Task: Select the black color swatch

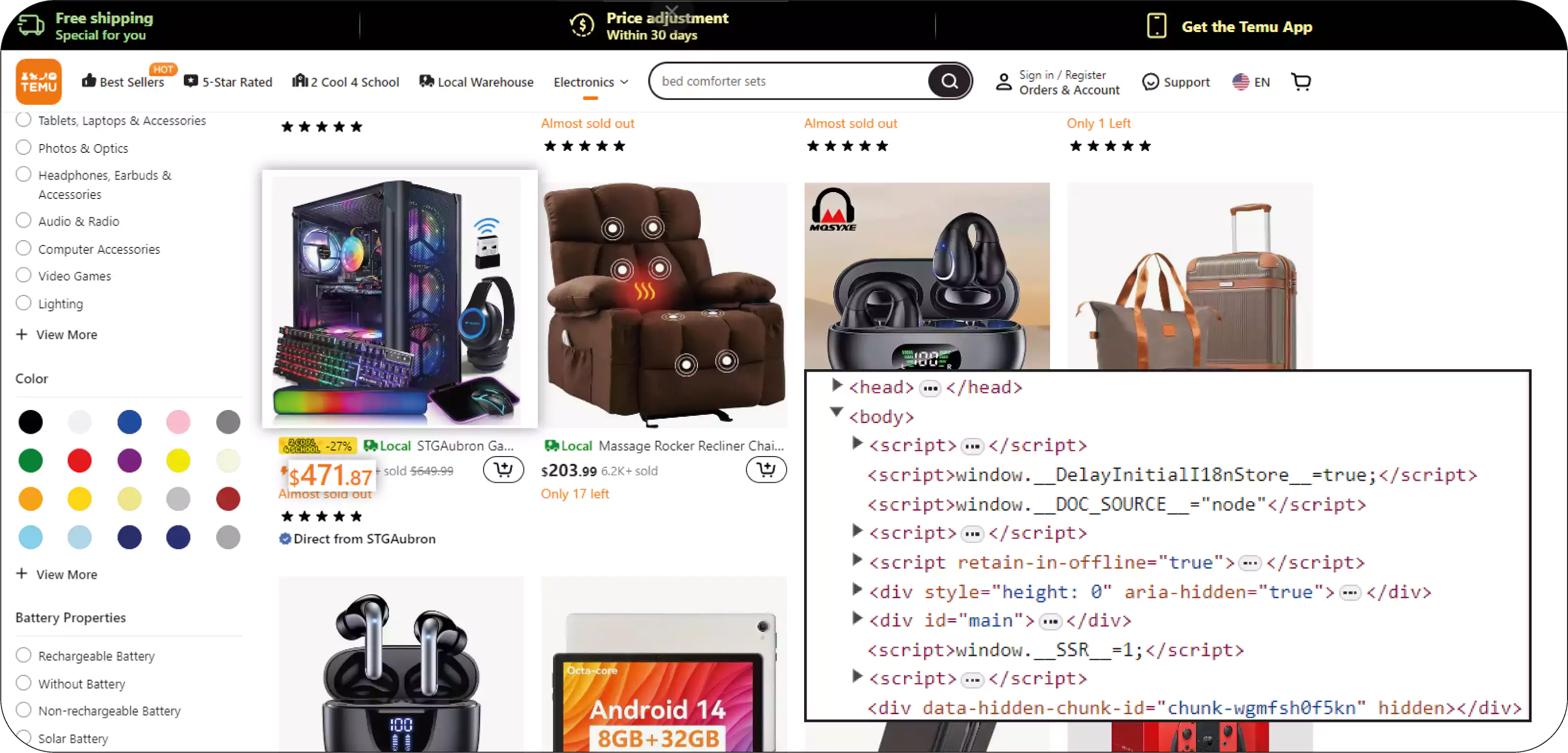Action: (x=30, y=421)
